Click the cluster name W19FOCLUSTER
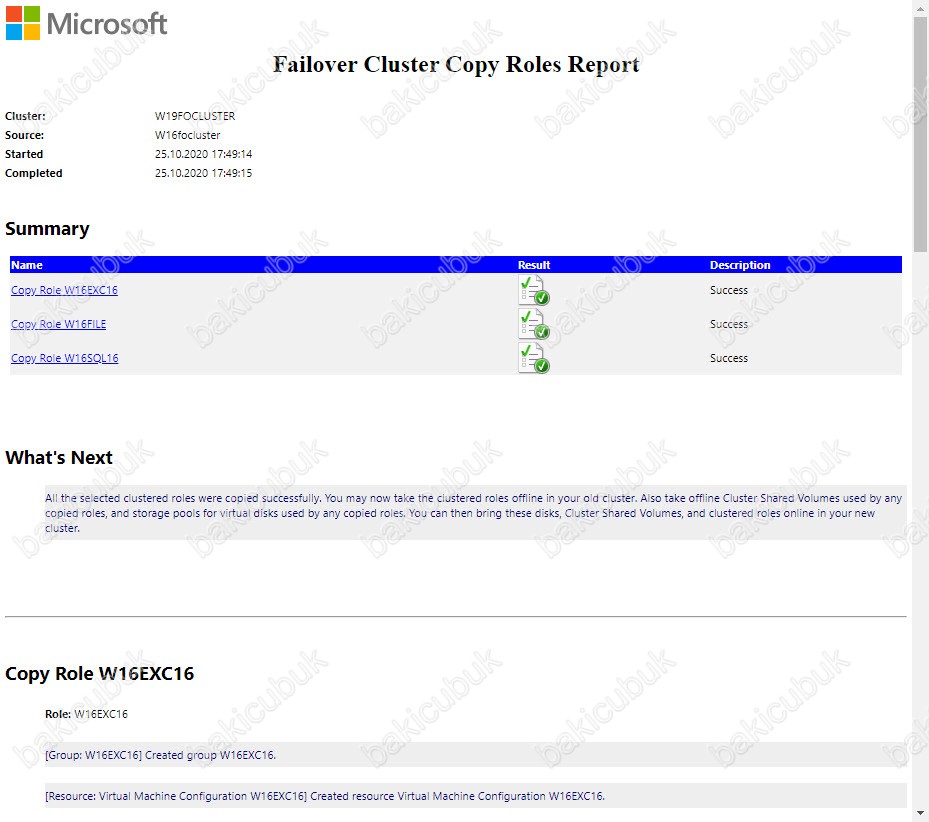This screenshot has width=929, height=822. [x=195, y=116]
